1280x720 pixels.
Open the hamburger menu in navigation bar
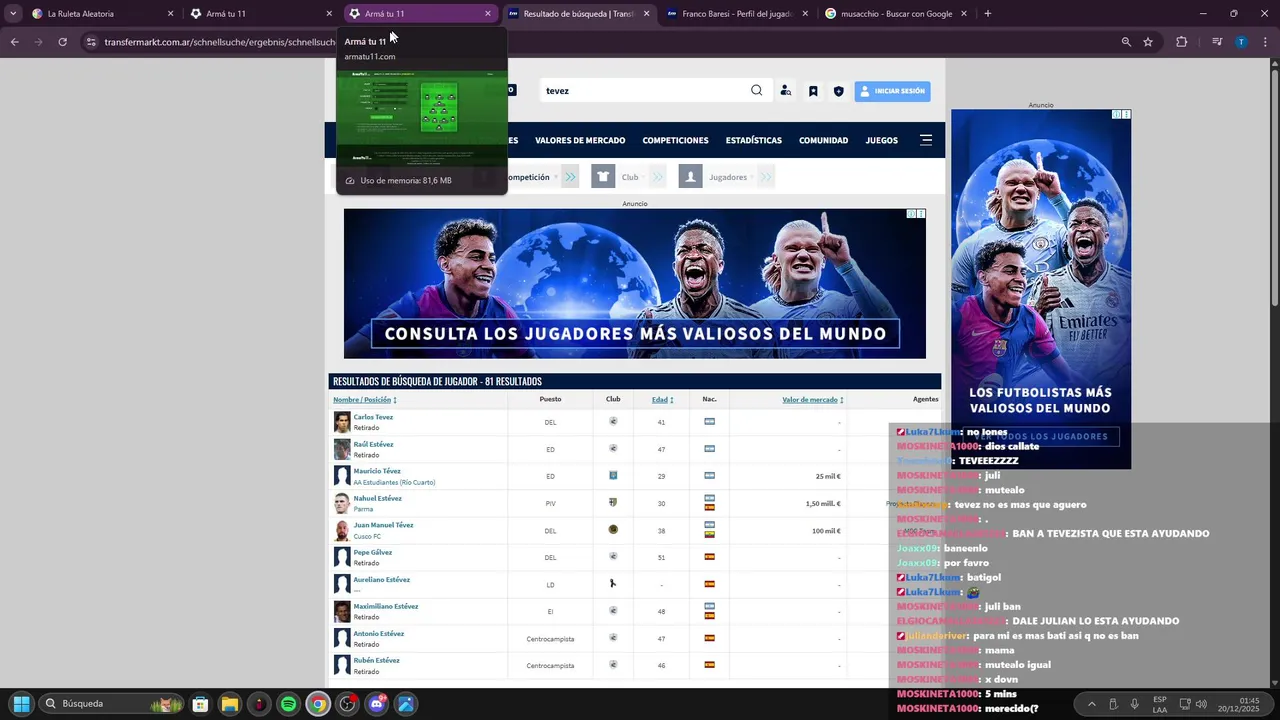point(926,140)
